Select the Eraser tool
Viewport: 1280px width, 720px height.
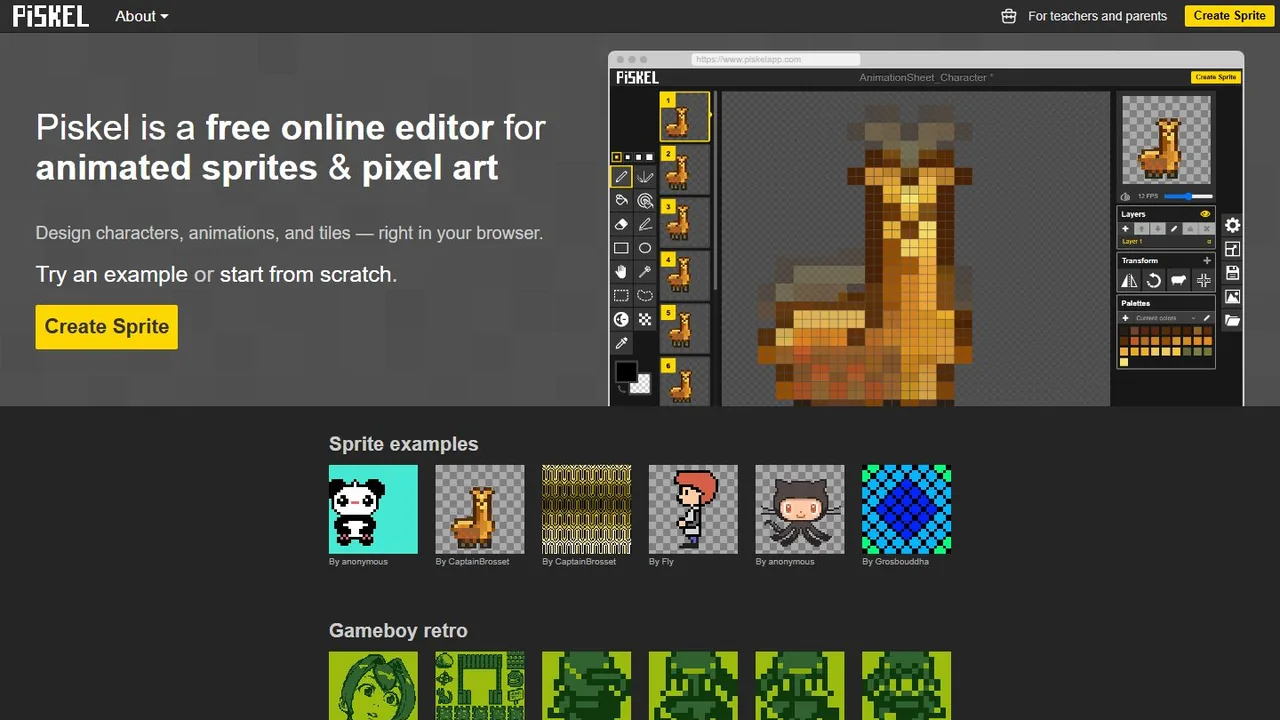tap(621, 225)
